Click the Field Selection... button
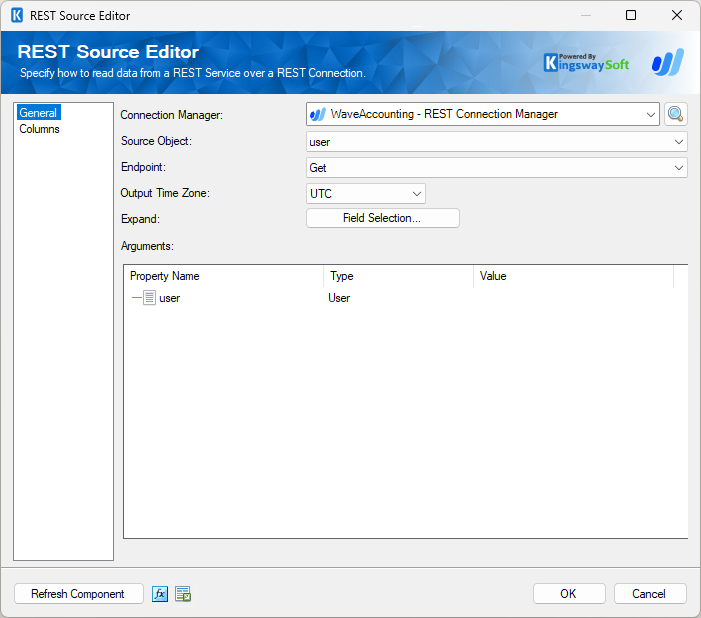 click(x=383, y=218)
